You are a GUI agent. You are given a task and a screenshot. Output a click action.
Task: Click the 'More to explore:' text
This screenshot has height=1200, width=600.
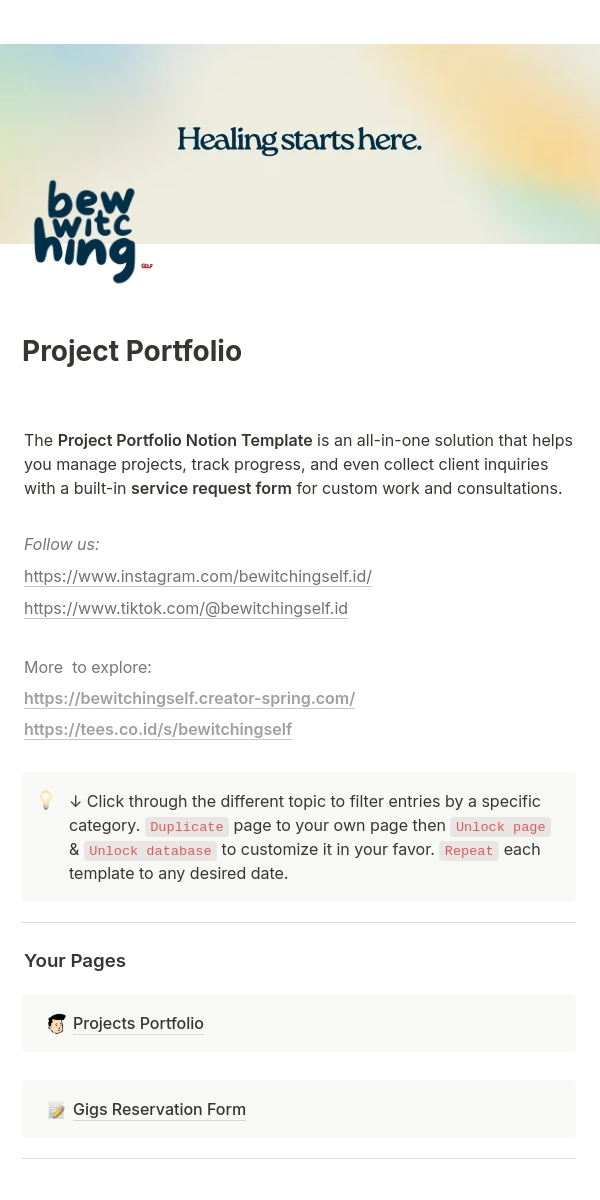pyautogui.click(x=88, y=667)
